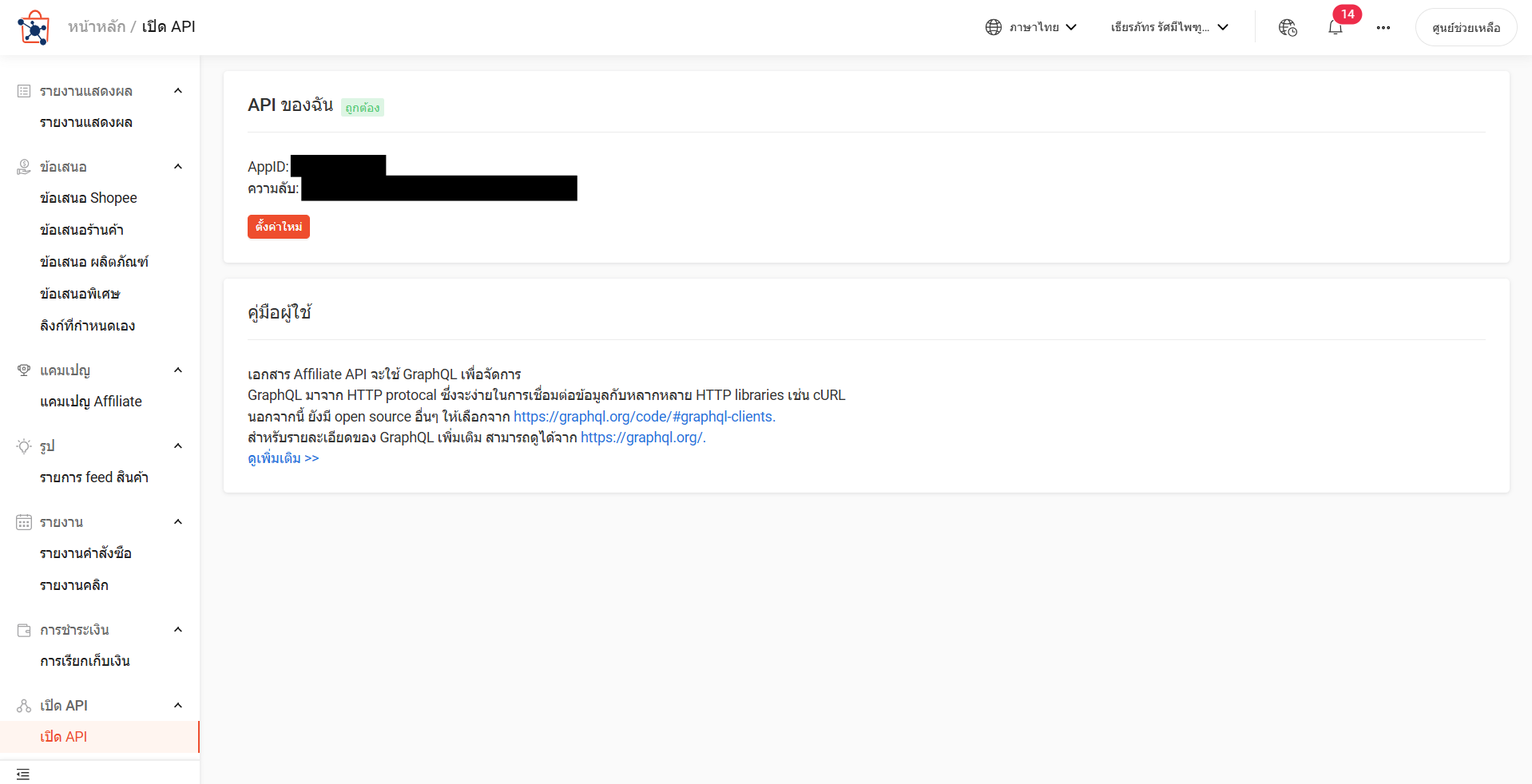This screenshot has width=1532, height=784.
Task: Collapse the ข้อเสนอ sidebar section
Action: pos(178,167)
